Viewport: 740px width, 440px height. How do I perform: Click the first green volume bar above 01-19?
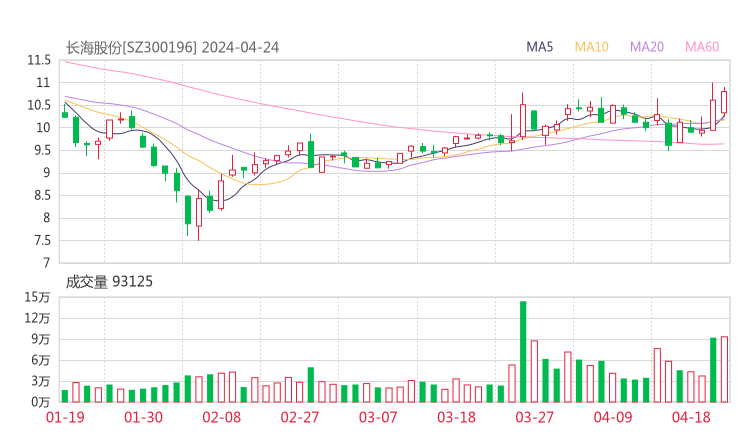click(65, 396)
